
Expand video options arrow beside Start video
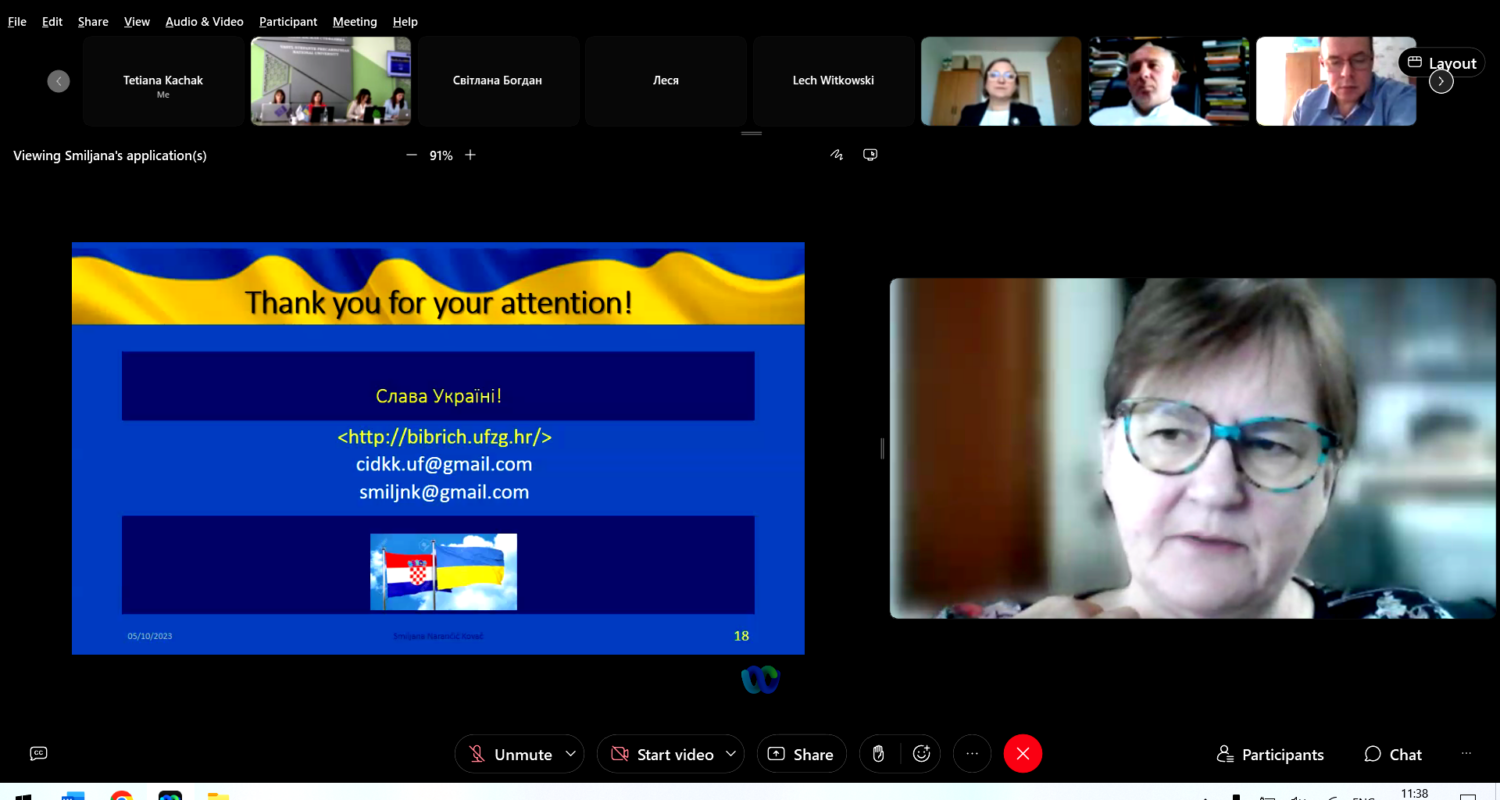731,754
